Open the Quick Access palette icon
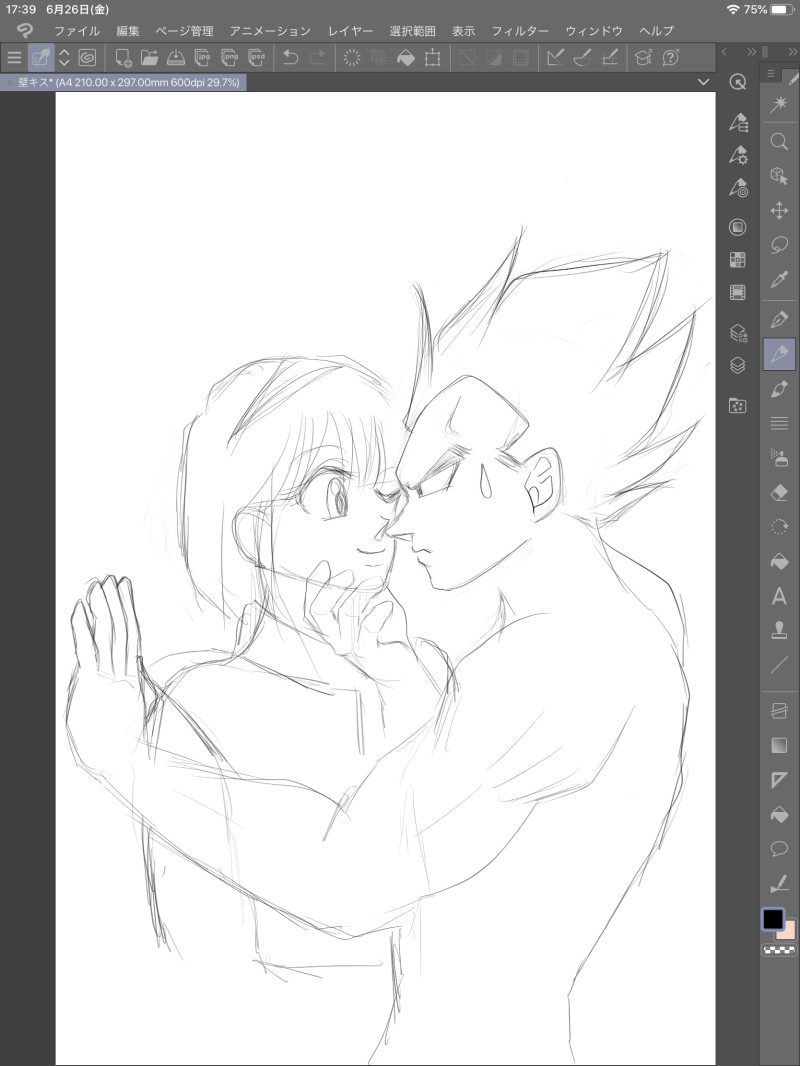Image resolution: width=800 pixels, height=1066 pixels. pos(737,82)
